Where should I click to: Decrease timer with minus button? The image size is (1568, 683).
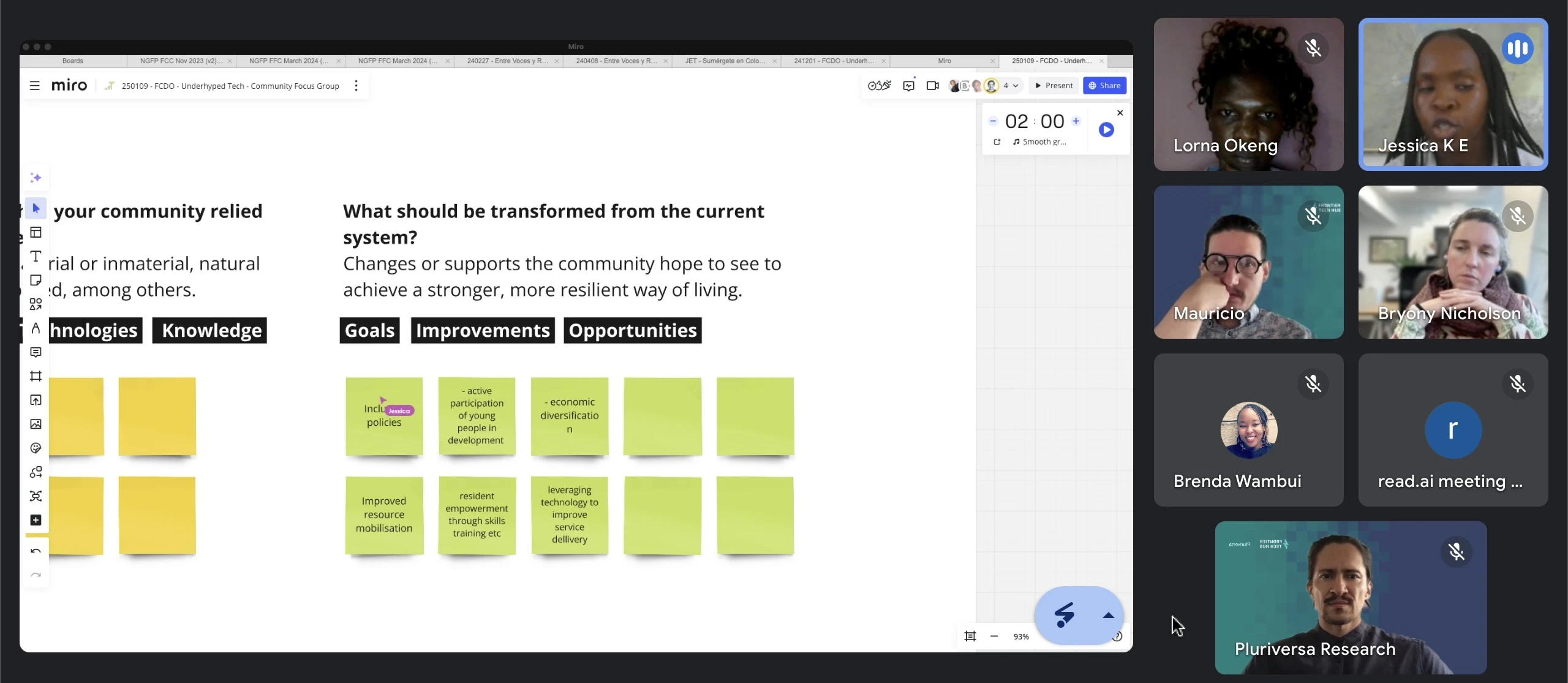pyautogui.click(x=993, y=121)
